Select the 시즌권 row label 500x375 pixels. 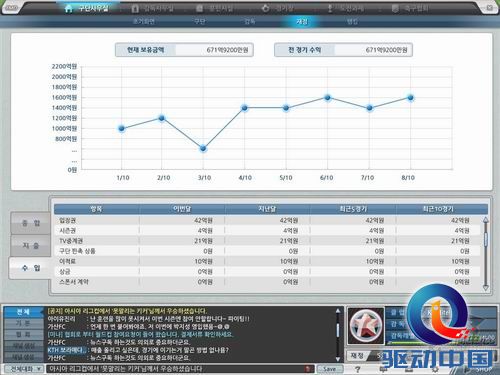tap(68, 231)
